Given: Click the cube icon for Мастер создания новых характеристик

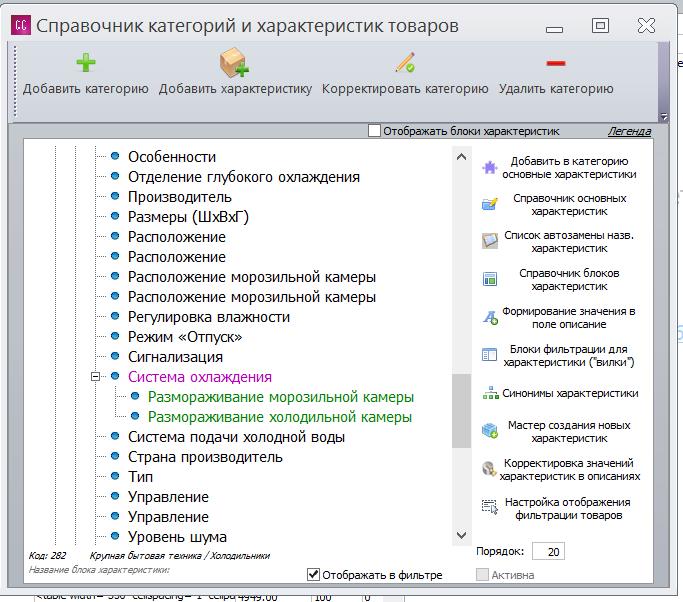Looking at the screenshot, I should pyautogui.click(x=490, y=431).
